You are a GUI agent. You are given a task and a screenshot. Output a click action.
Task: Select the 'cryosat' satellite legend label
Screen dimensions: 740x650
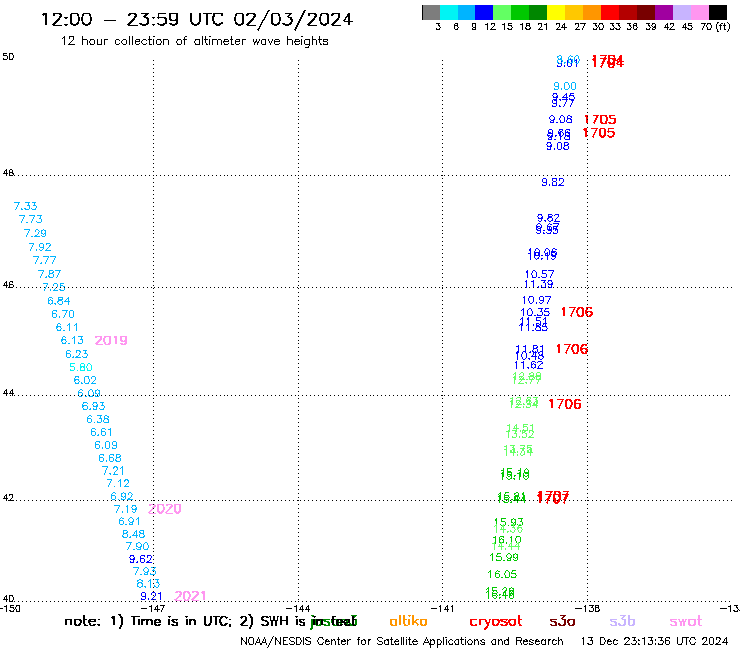pyautogui.click(x=496, y=622)
